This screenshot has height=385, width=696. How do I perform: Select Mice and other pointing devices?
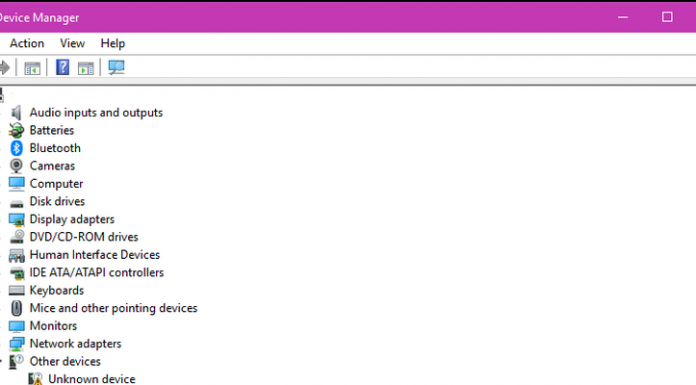[114, 308]
